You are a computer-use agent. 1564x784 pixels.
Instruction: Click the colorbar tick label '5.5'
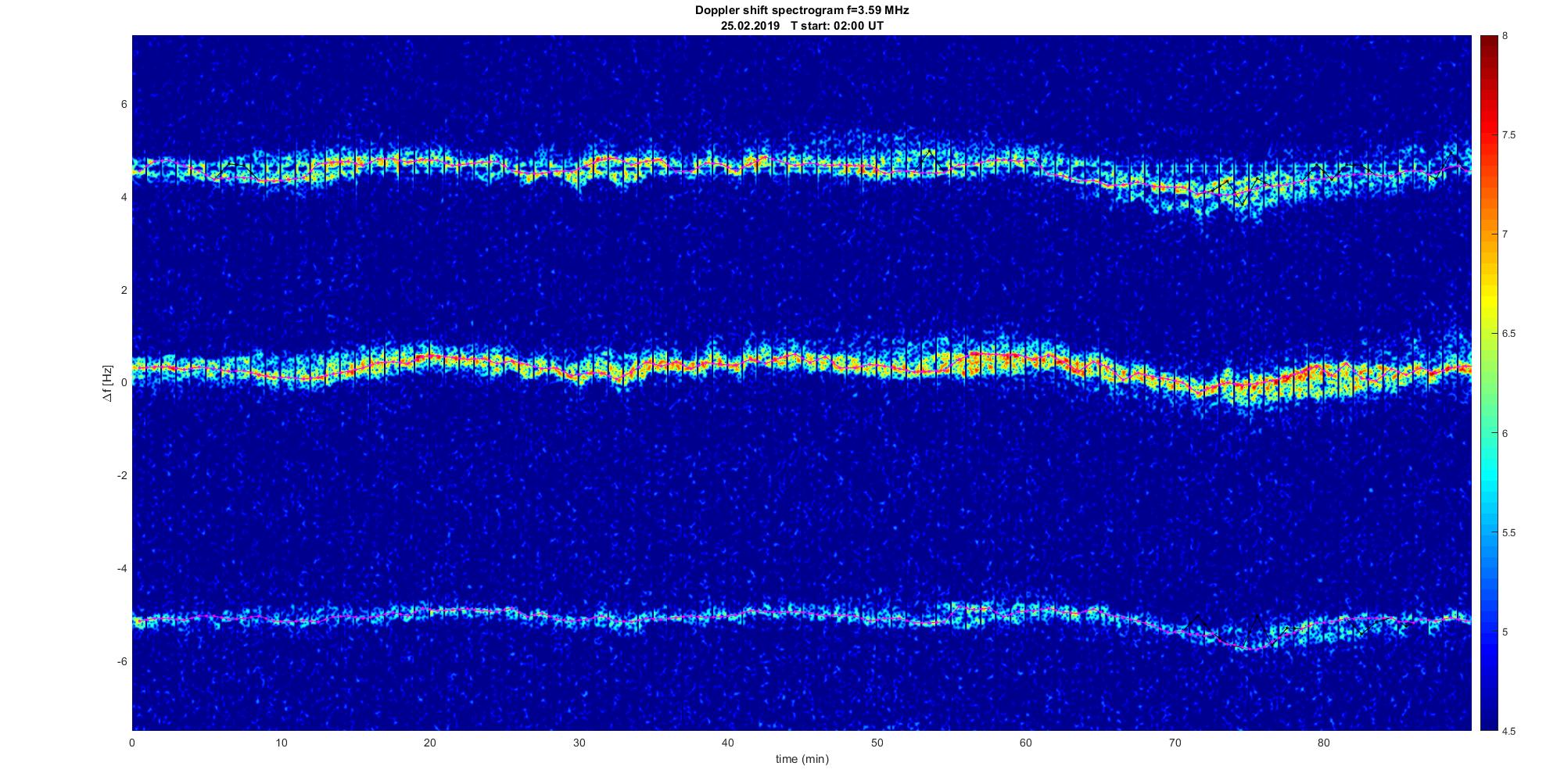[1508, 532]
